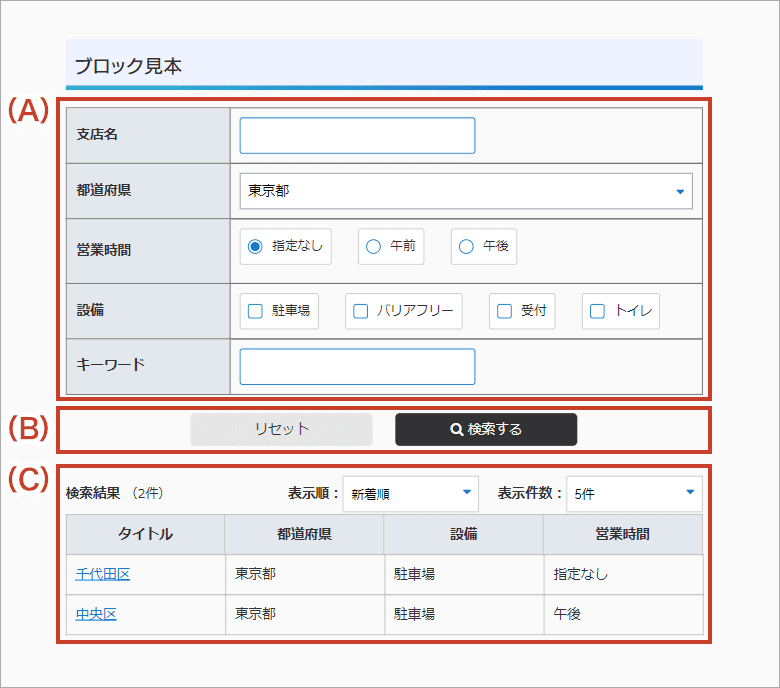Expand the 表示件数 dropdown showing 5件
The width and height of the screenshot is (780, 688).
point(634,493)
